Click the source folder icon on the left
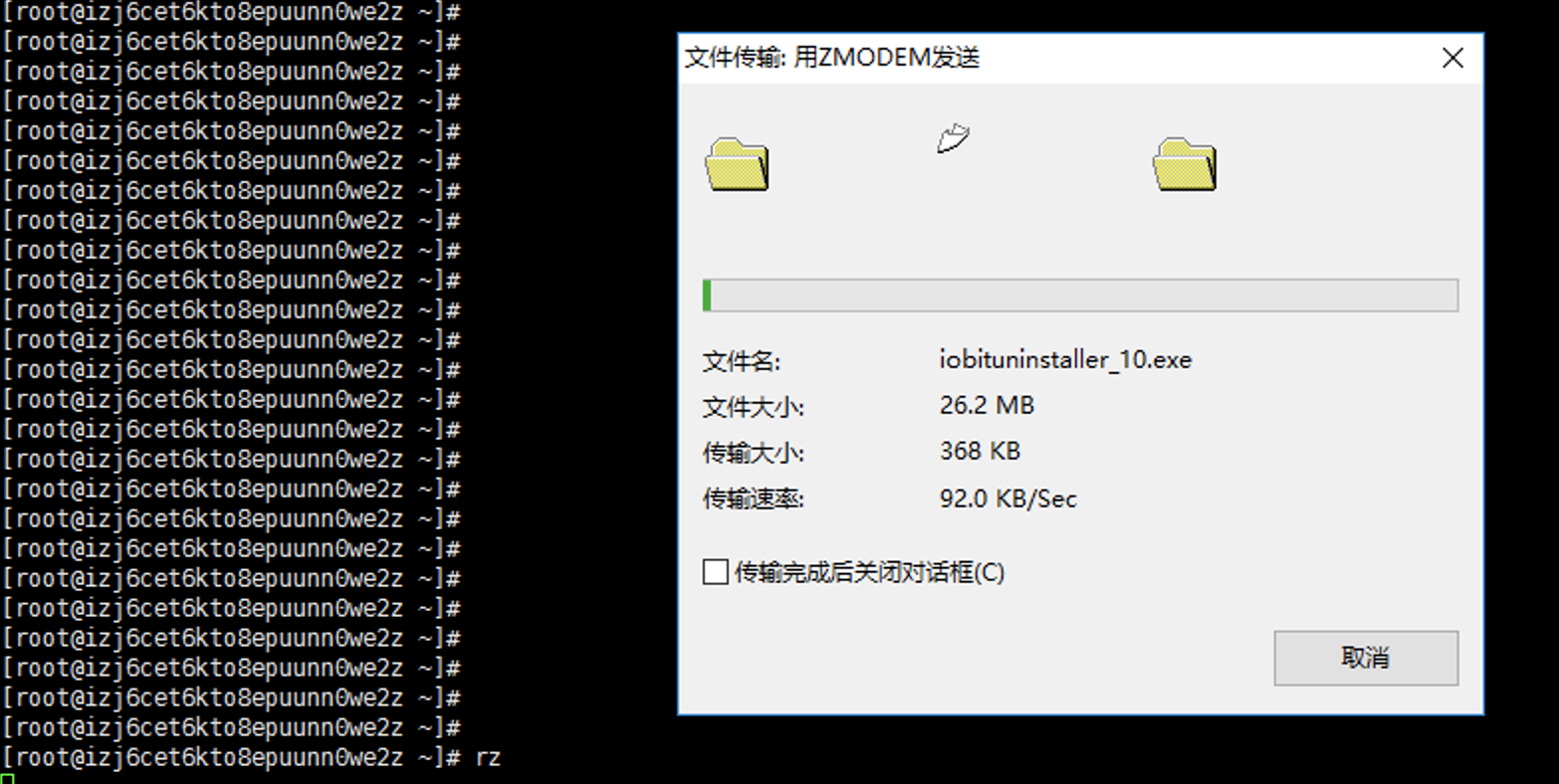 [738, 164]
